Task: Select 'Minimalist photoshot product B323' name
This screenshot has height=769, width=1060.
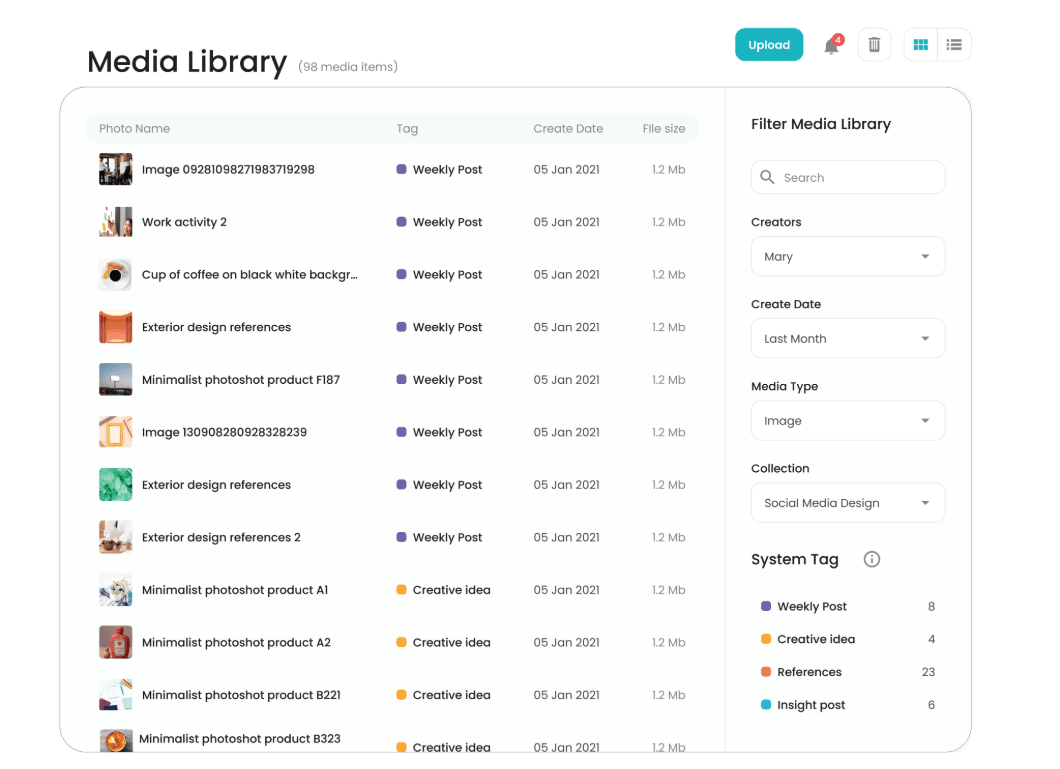Action: tap(239, 739)
